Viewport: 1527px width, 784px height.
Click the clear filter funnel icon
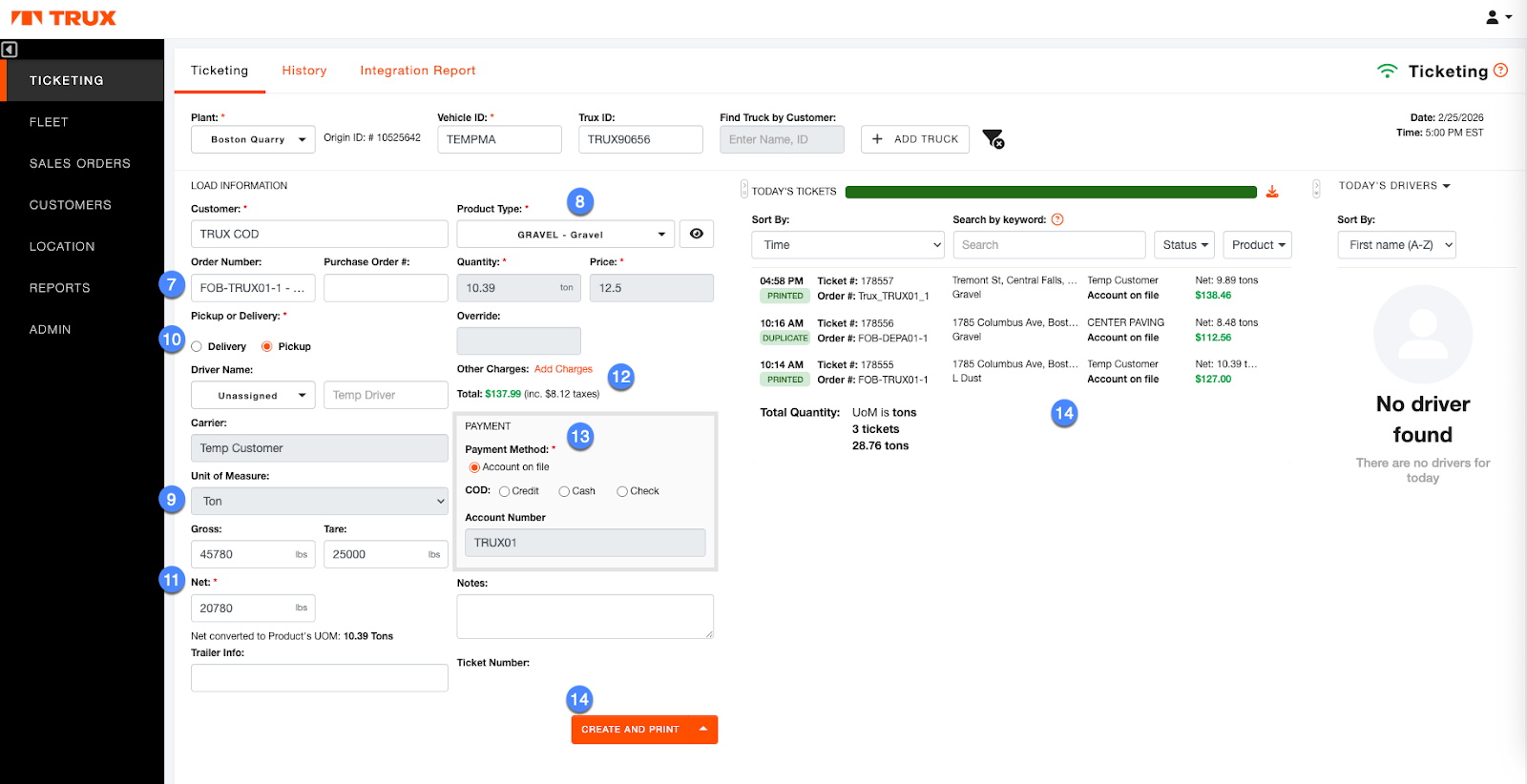(993, 139)
